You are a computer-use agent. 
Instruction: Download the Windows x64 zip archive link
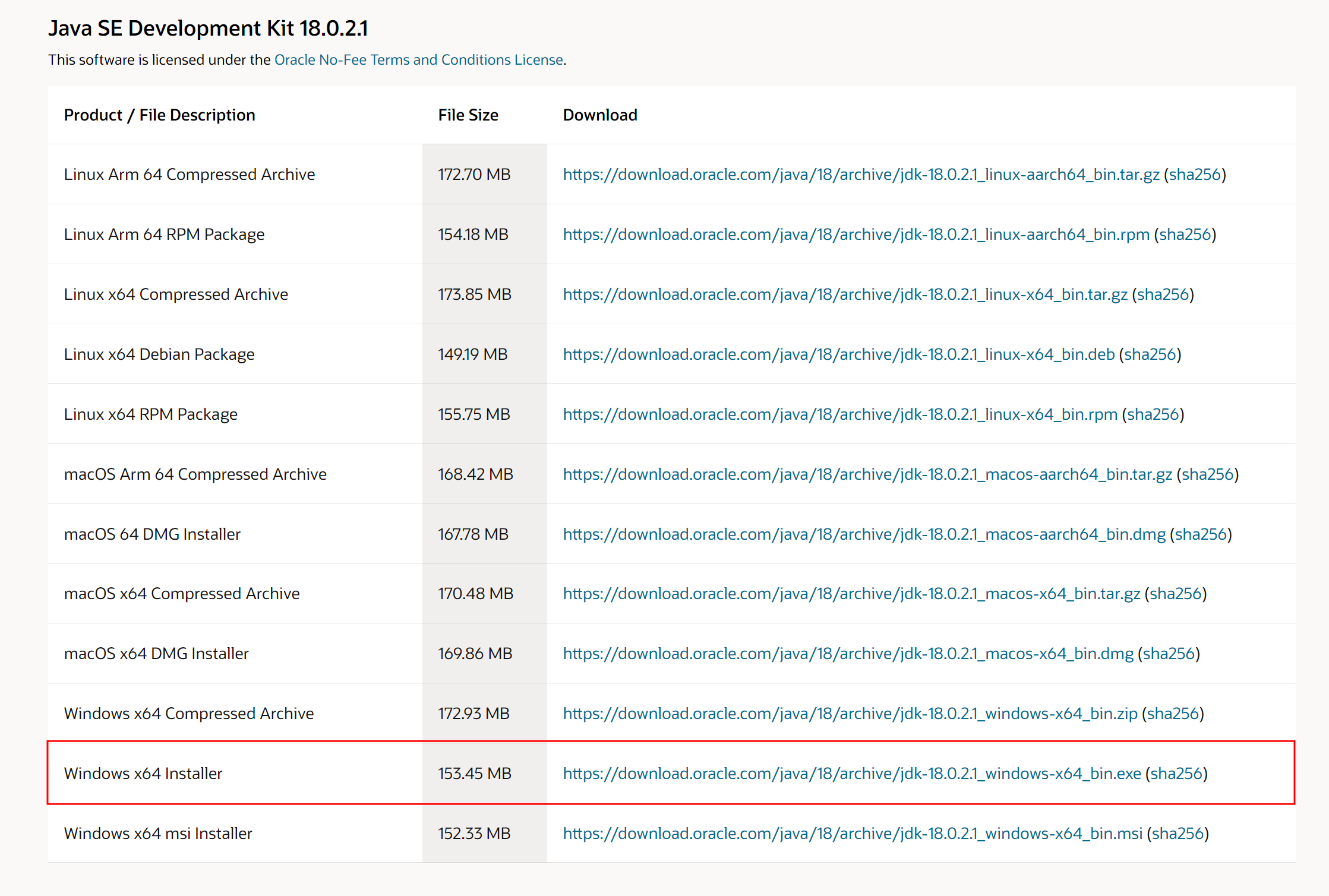[850, 714]
